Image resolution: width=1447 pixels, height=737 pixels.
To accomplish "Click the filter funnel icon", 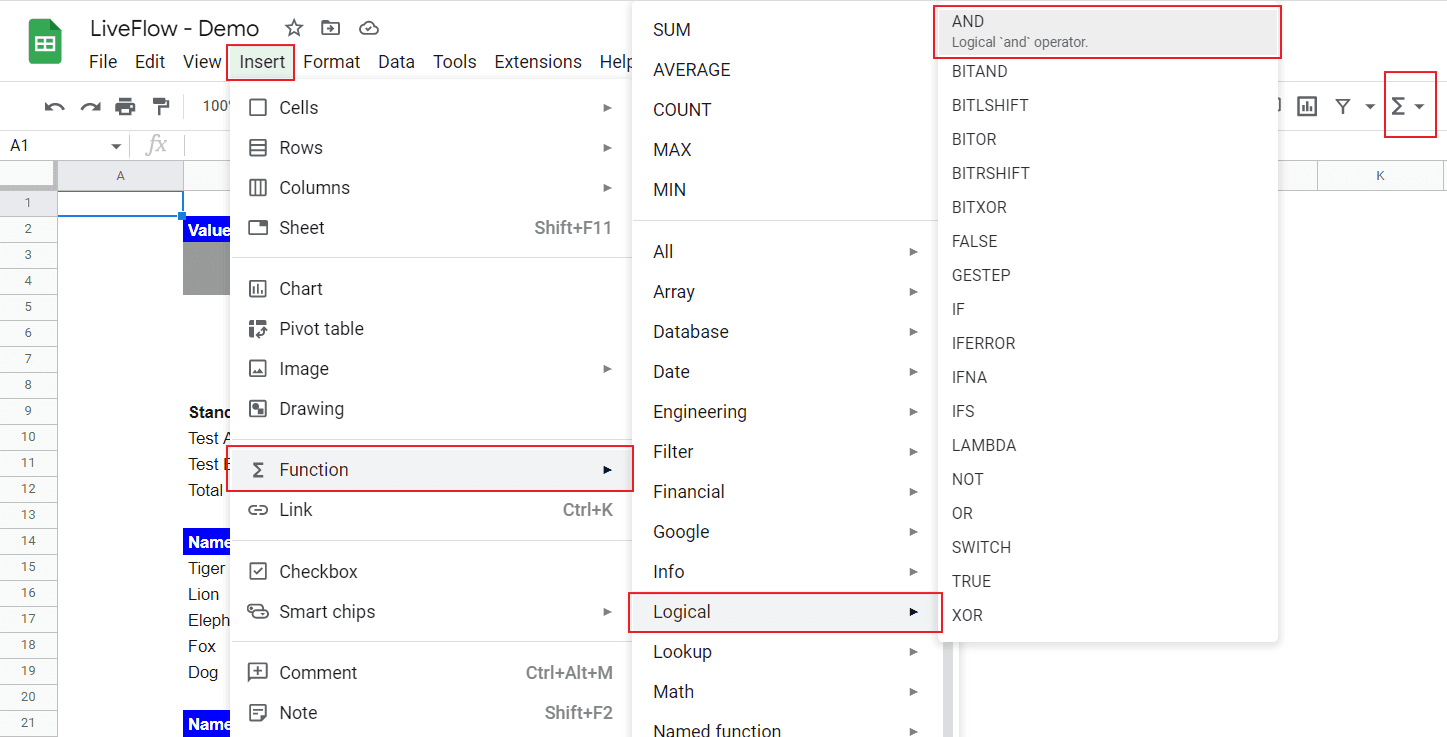I will (1343, 106).
